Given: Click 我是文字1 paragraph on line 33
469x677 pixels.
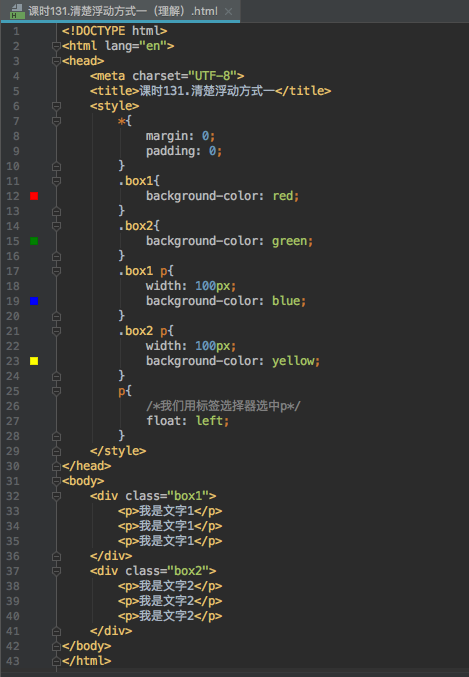Looking at the screenshot, I should (166, 511).
